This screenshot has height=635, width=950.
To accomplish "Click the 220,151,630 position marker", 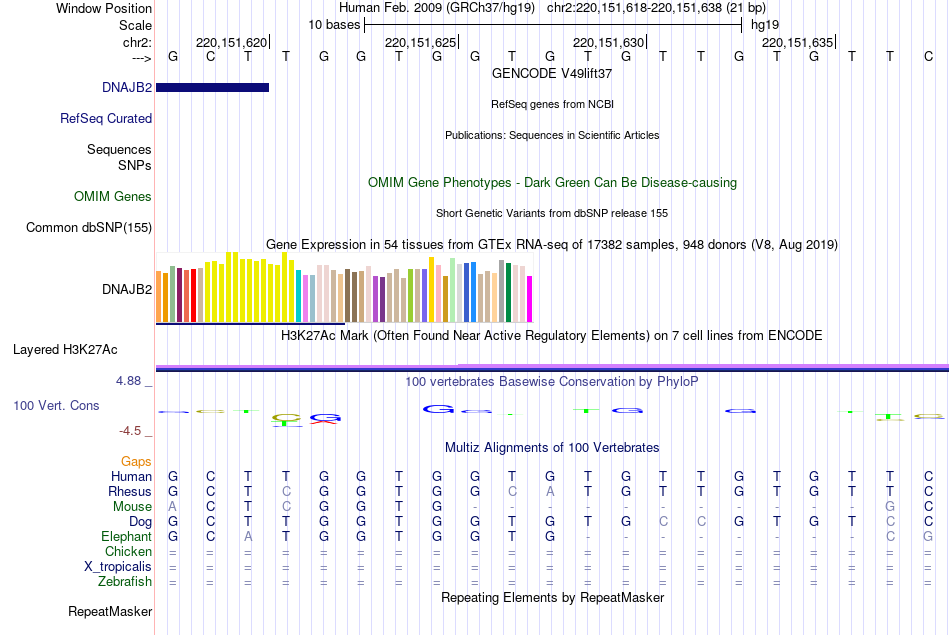I will (x=609, y=42).
